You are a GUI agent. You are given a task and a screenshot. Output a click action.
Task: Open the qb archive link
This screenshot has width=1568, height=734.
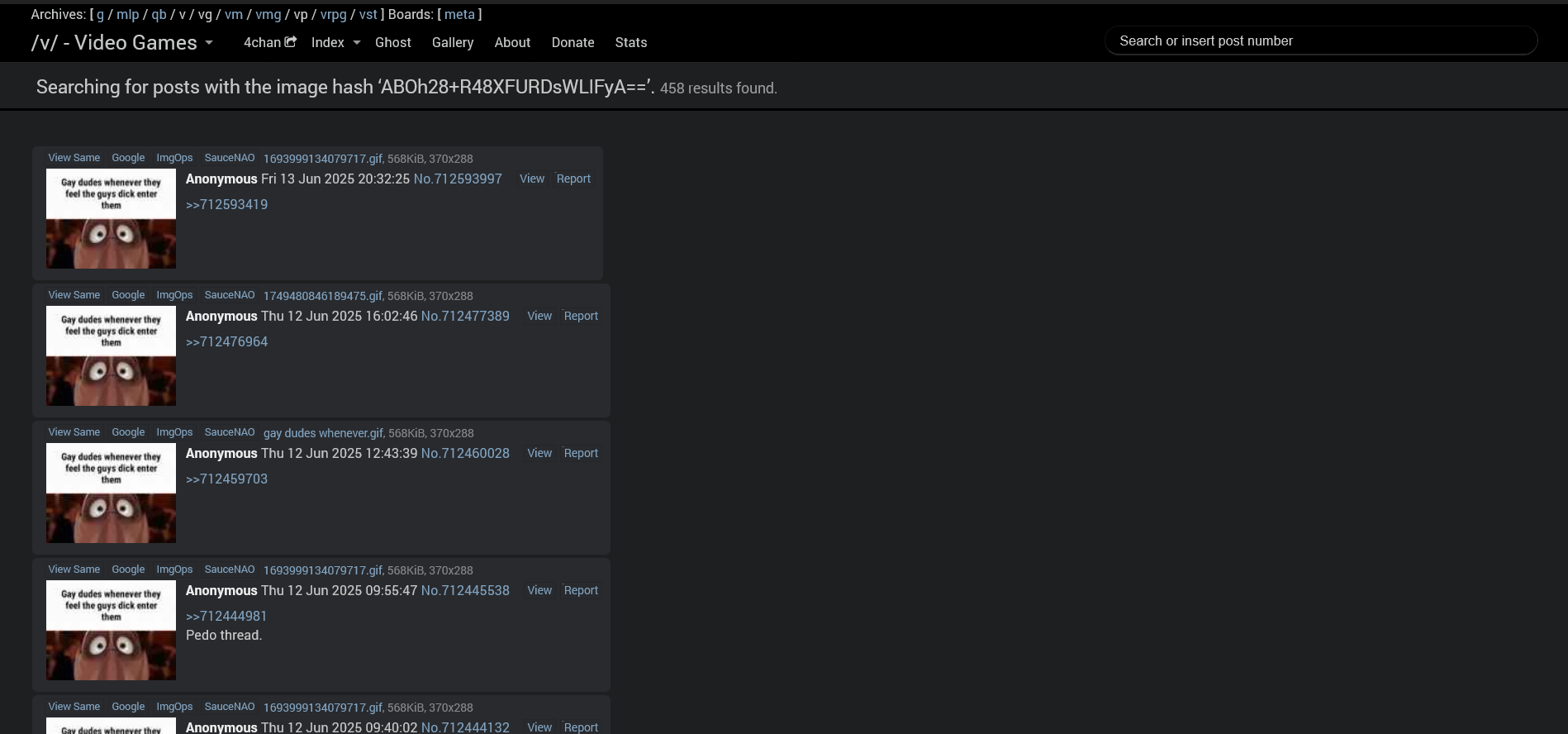(159, 14)
